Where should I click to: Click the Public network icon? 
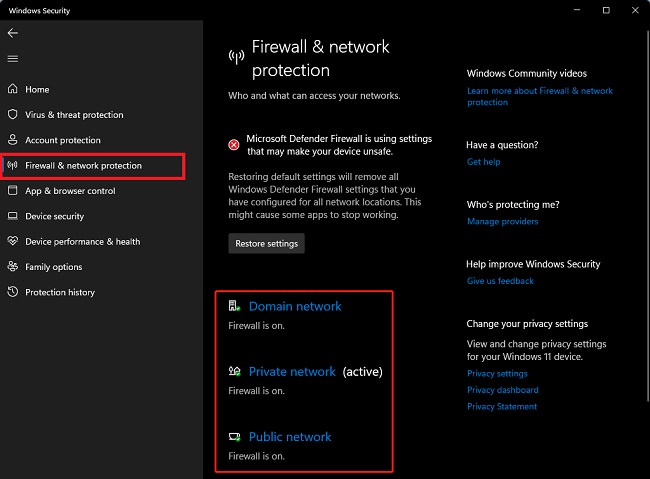(234, 437)
